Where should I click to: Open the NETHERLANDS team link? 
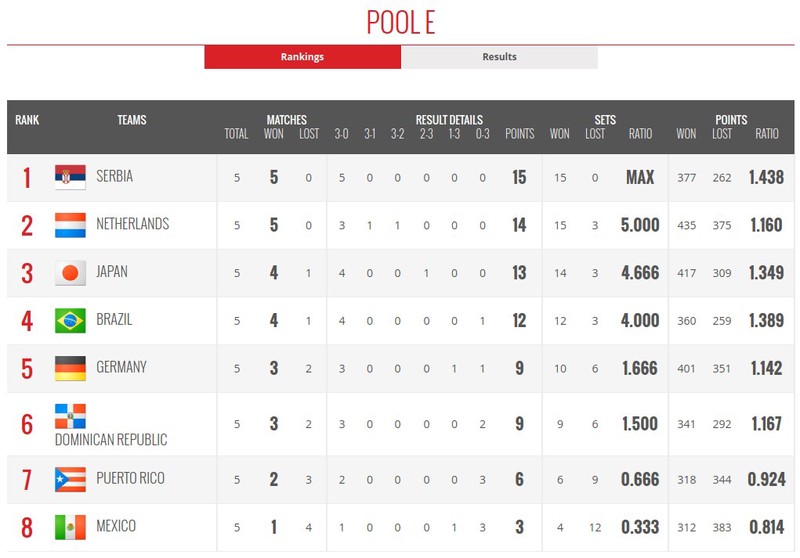click(133, 224)
